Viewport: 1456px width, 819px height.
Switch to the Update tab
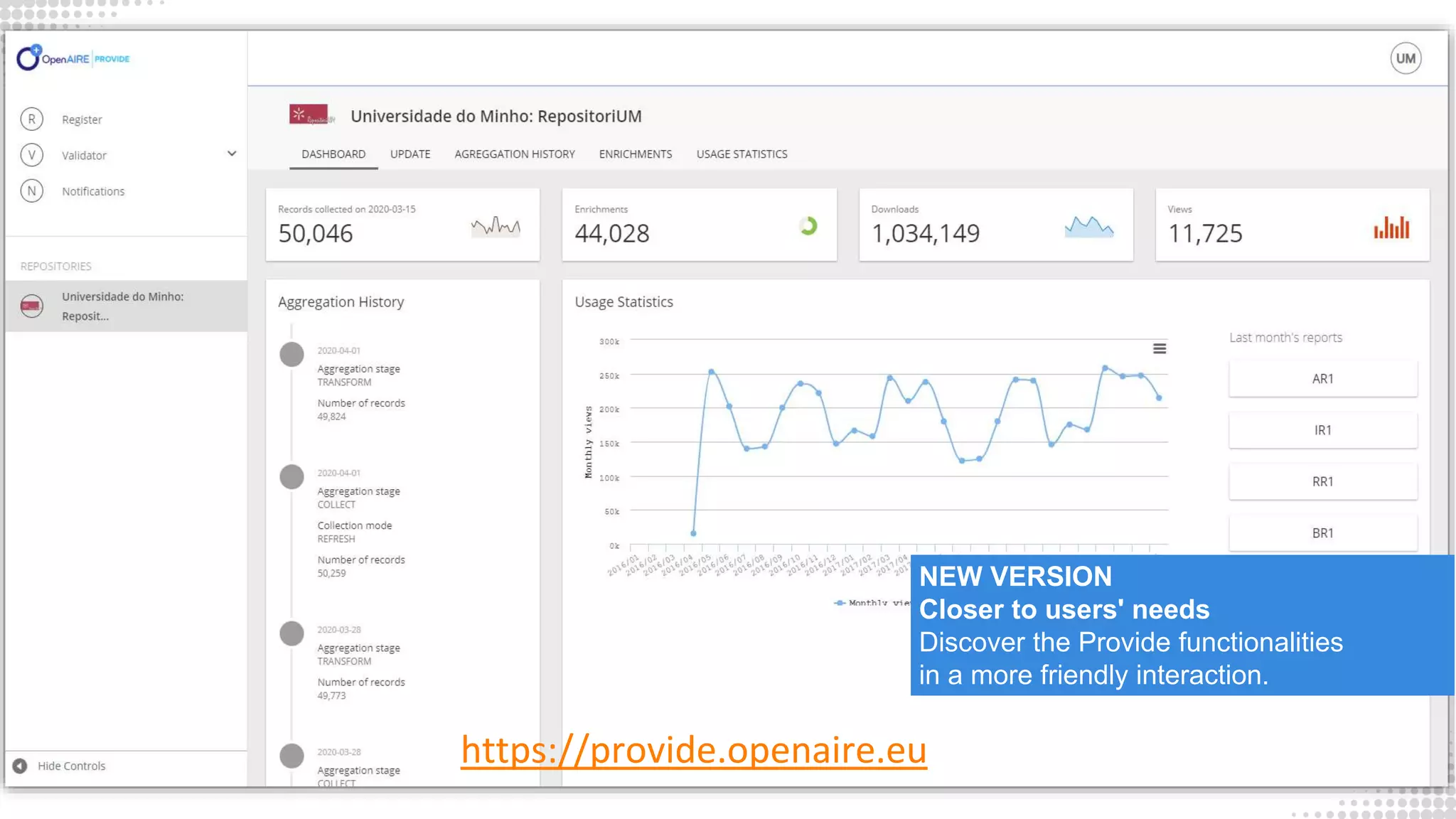pos(410,154)
